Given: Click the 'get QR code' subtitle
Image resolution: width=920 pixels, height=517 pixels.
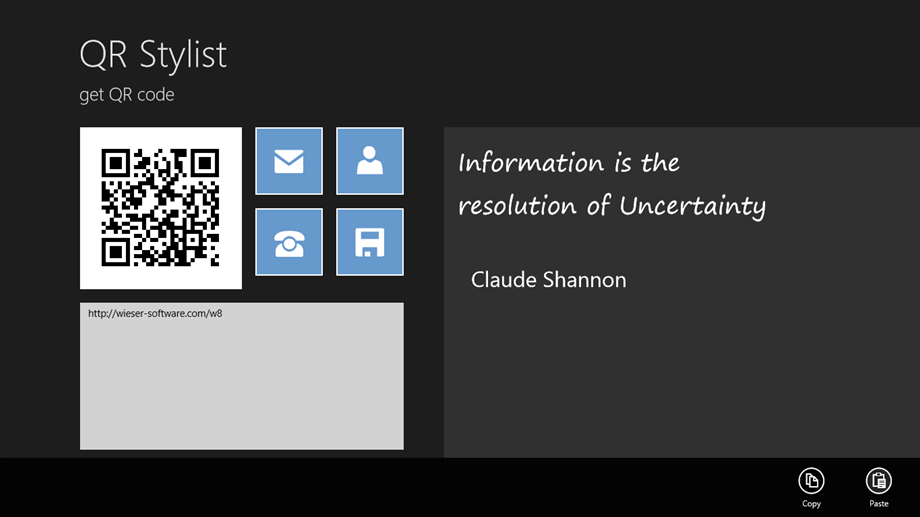Looking at the screenshot, I should pyautogui.click(x=127, y=95).
